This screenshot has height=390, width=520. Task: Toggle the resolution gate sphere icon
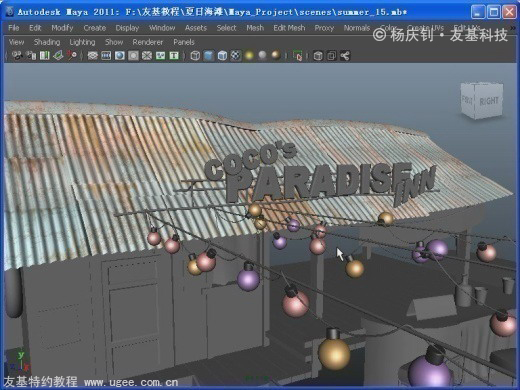pos(120,55)
